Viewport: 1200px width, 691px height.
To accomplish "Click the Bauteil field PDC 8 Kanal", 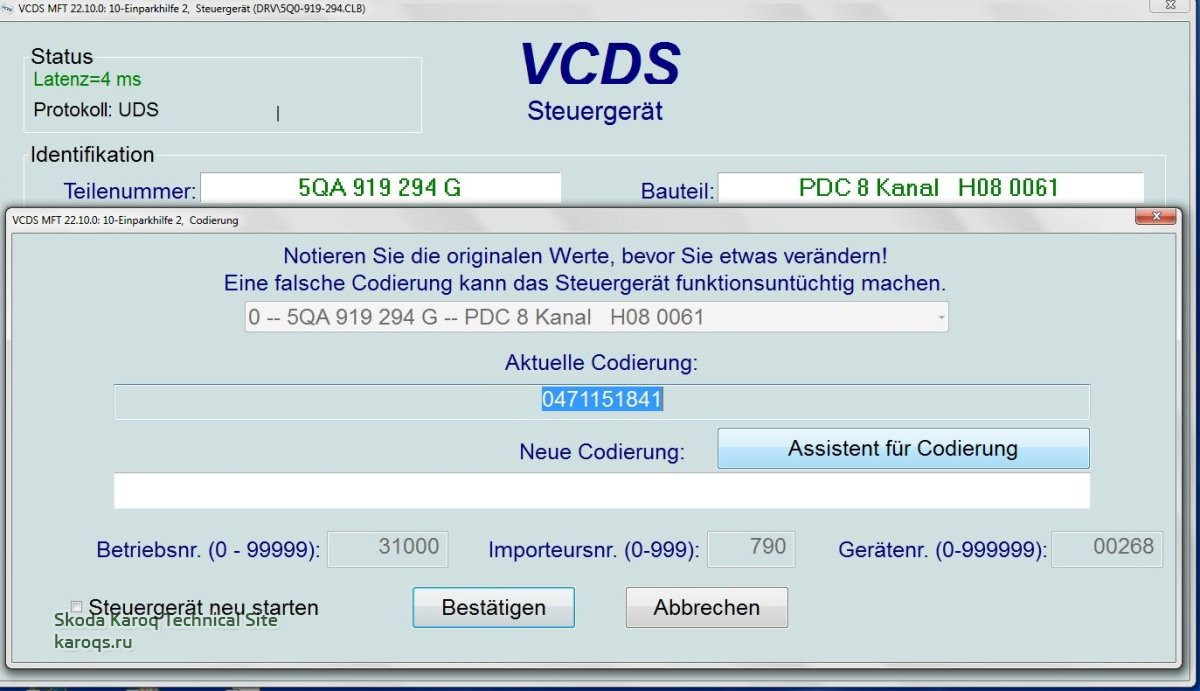I will tap(929, 187).
